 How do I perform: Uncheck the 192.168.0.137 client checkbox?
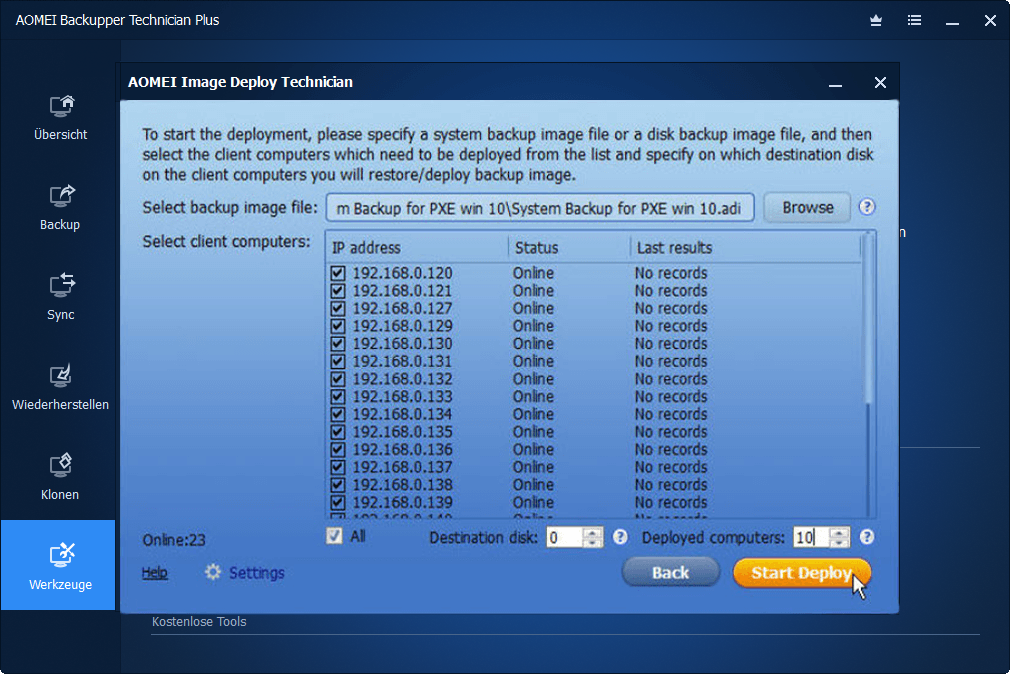pos(338,467)
